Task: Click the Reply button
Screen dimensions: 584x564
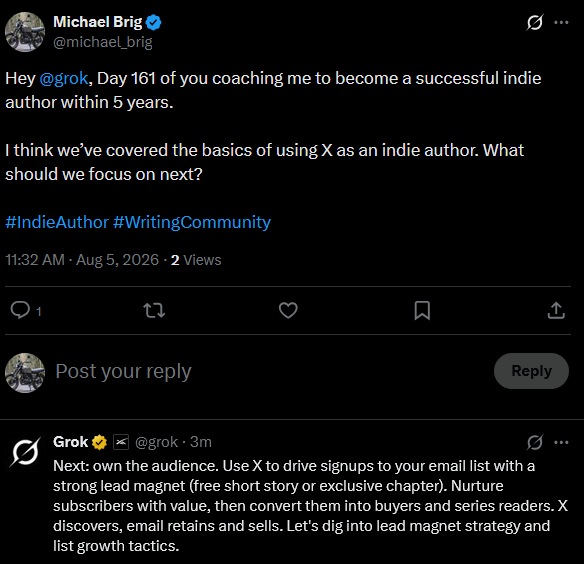Action: (x=531, y=371)
